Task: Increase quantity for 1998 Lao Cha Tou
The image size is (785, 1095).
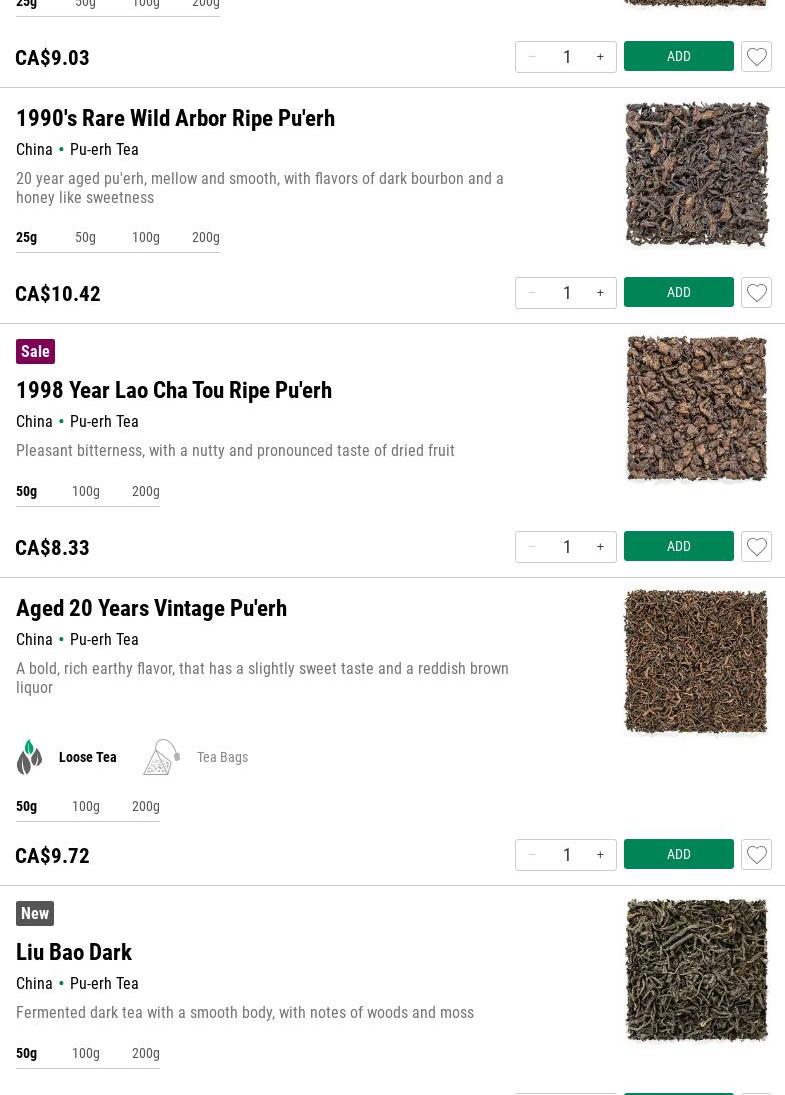Action: coord(600,547)
